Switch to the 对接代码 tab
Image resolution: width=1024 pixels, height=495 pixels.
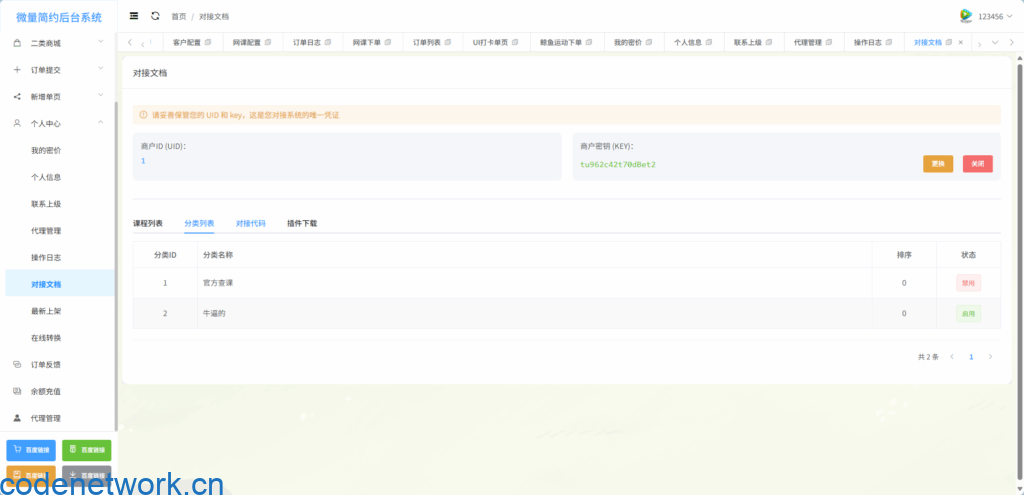(250, 223)
